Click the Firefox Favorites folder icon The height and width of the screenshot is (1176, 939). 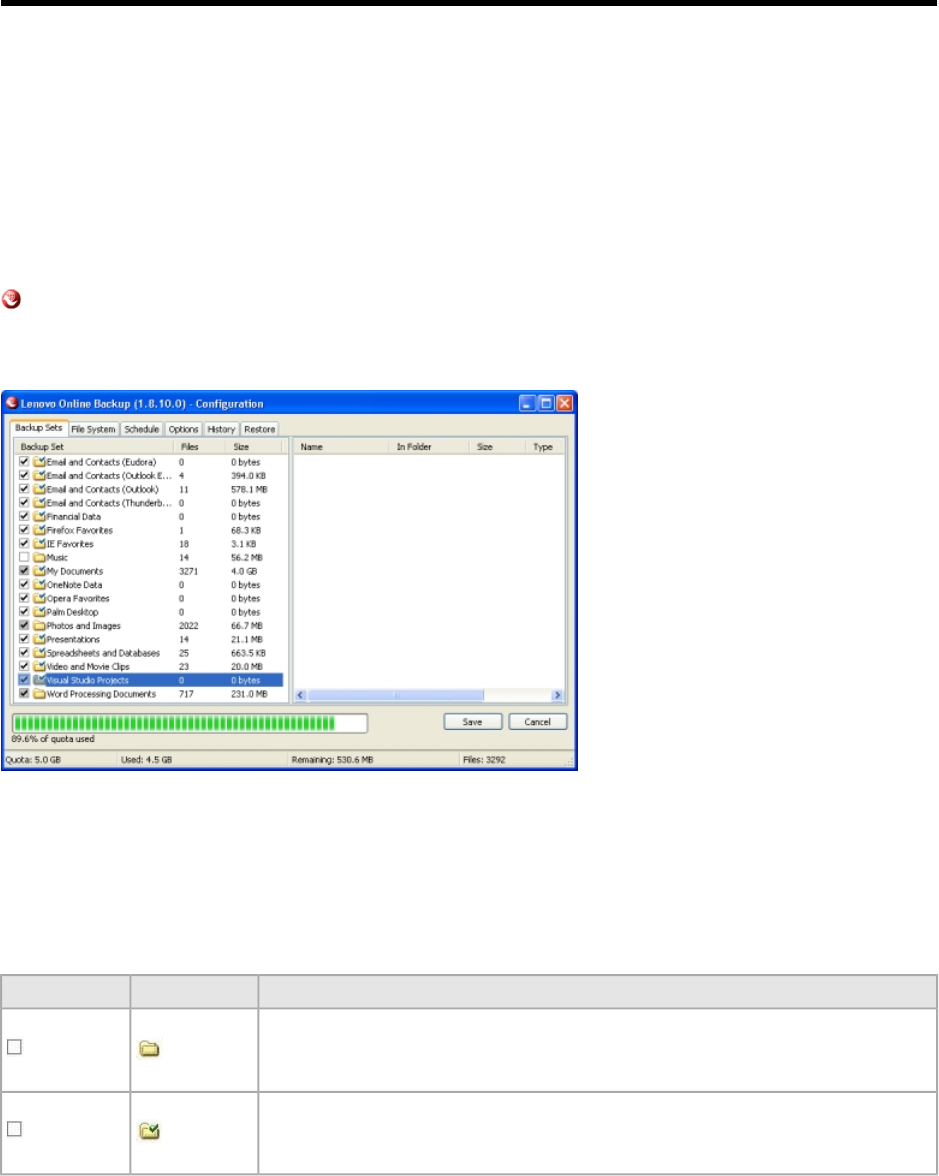[39, 530]
